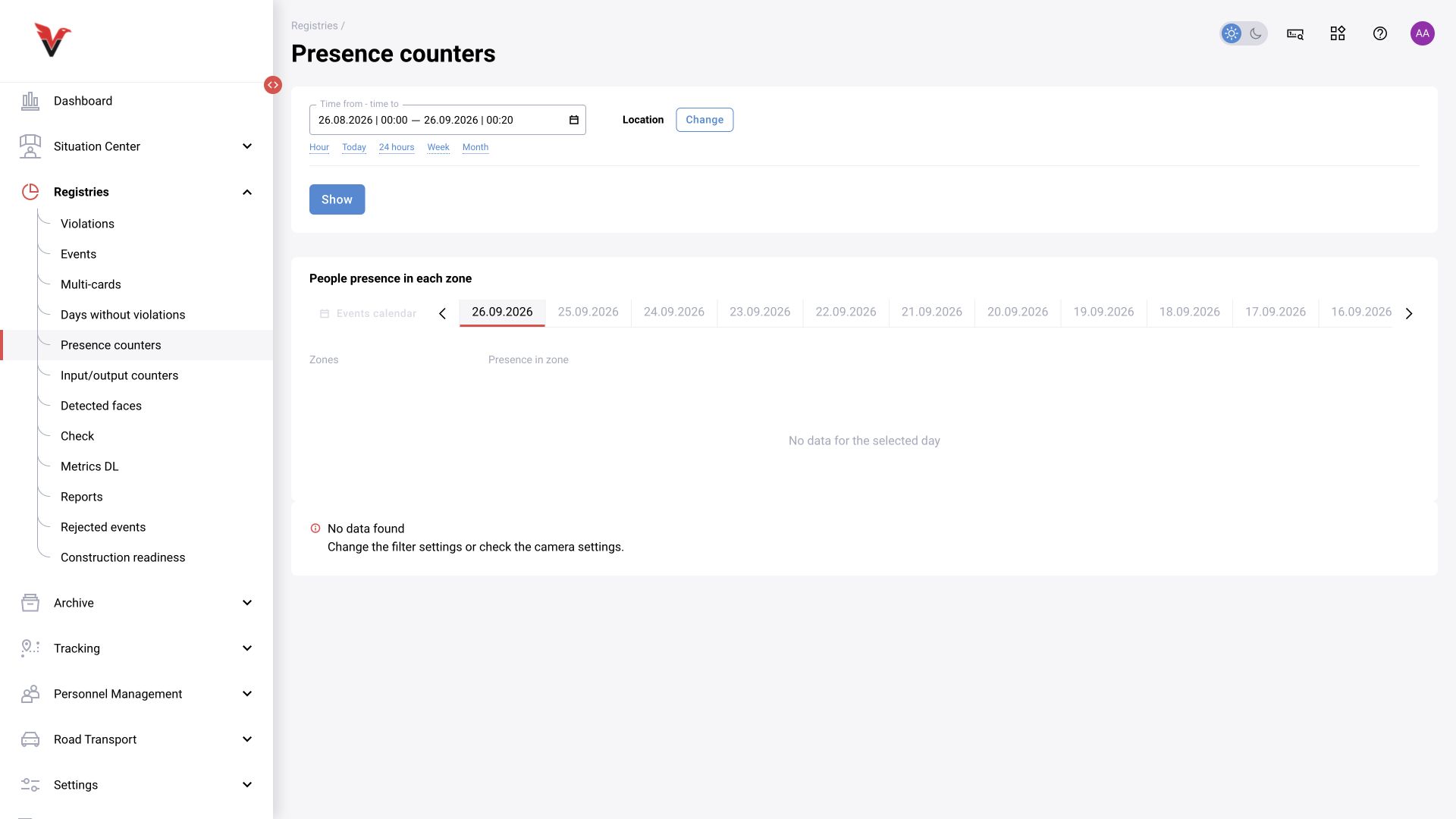This screenshot has height=819, width=1456.
Task: Open the Events calendar
Action: coord(368,313)
